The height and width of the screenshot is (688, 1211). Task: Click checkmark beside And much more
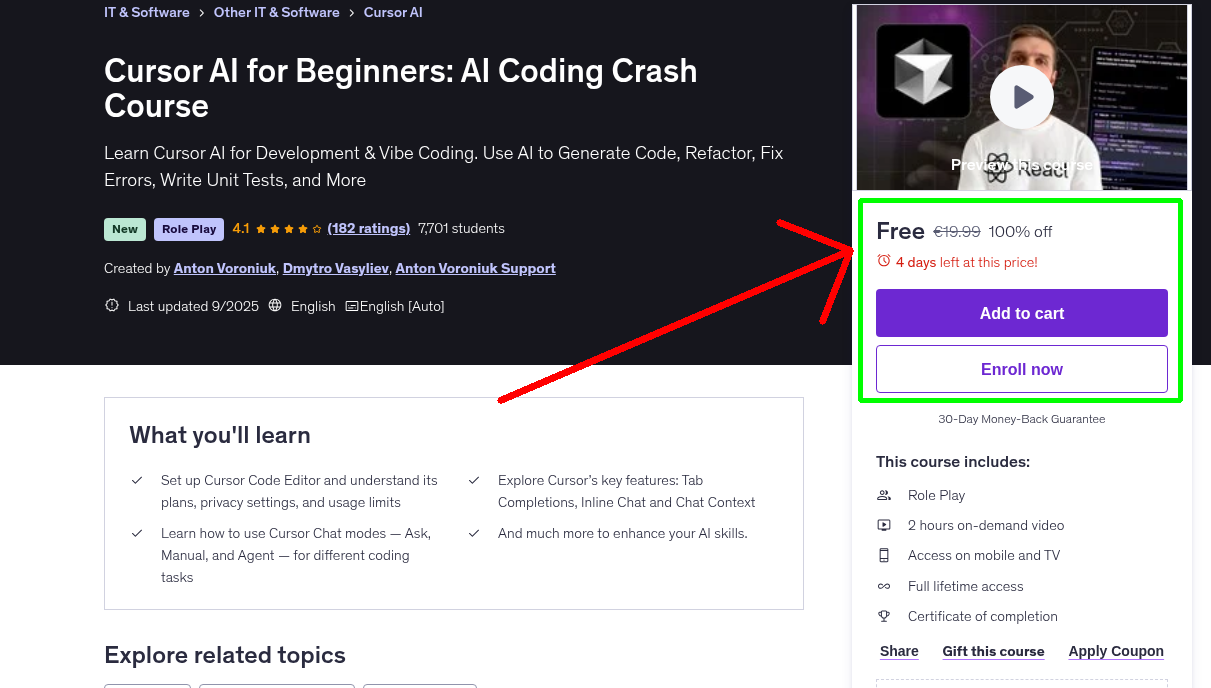[474, 534]
